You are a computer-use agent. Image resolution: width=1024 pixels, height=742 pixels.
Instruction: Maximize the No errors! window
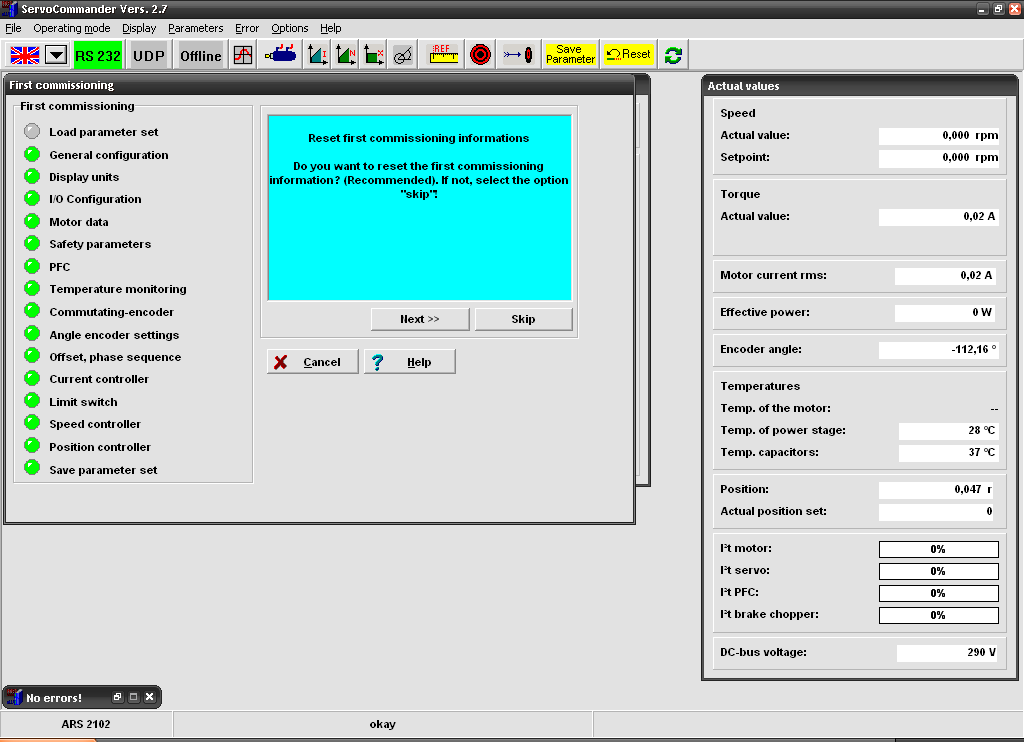[x=133, y=697]
